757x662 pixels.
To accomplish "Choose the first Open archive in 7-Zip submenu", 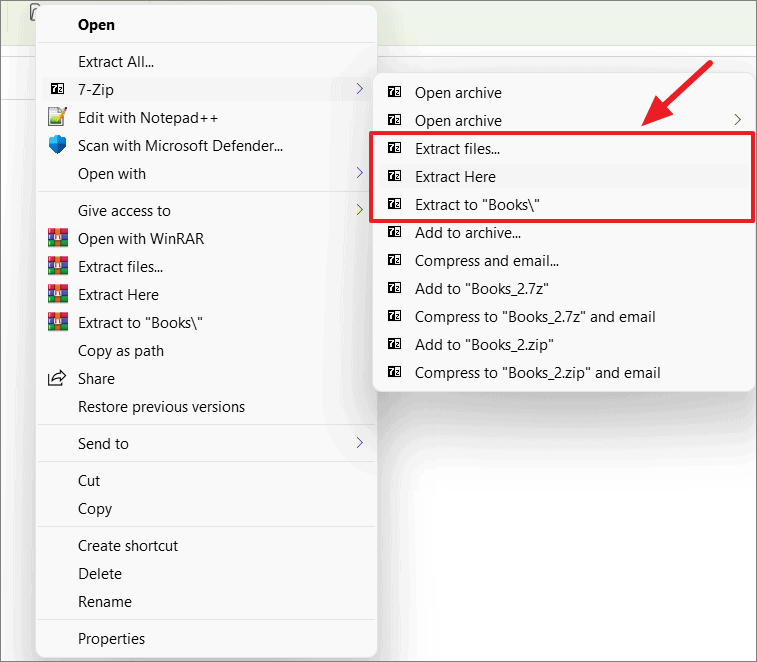I will 564,92.
